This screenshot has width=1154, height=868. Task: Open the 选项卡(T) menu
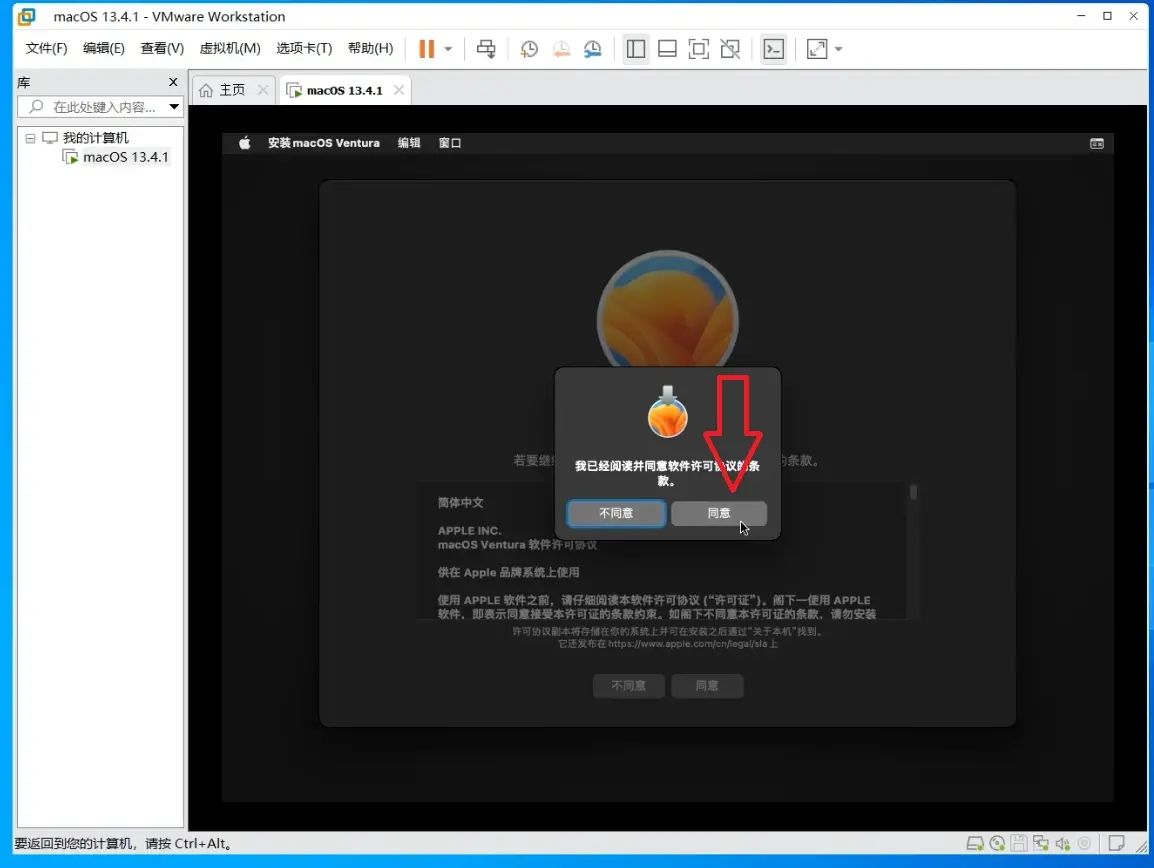pos(304,49)
